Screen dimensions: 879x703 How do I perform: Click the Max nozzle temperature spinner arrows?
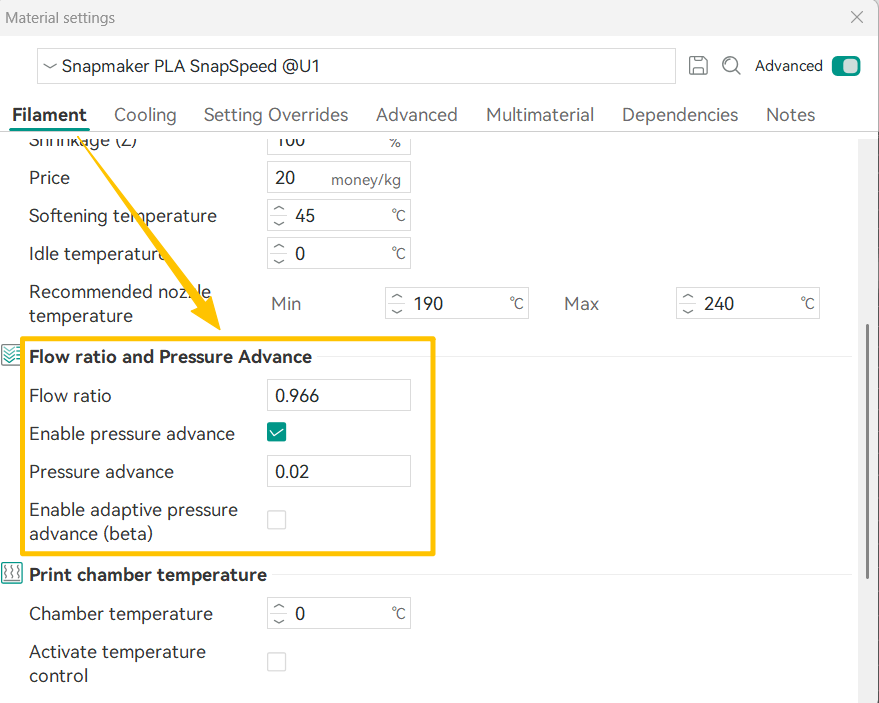pos(688,304)
